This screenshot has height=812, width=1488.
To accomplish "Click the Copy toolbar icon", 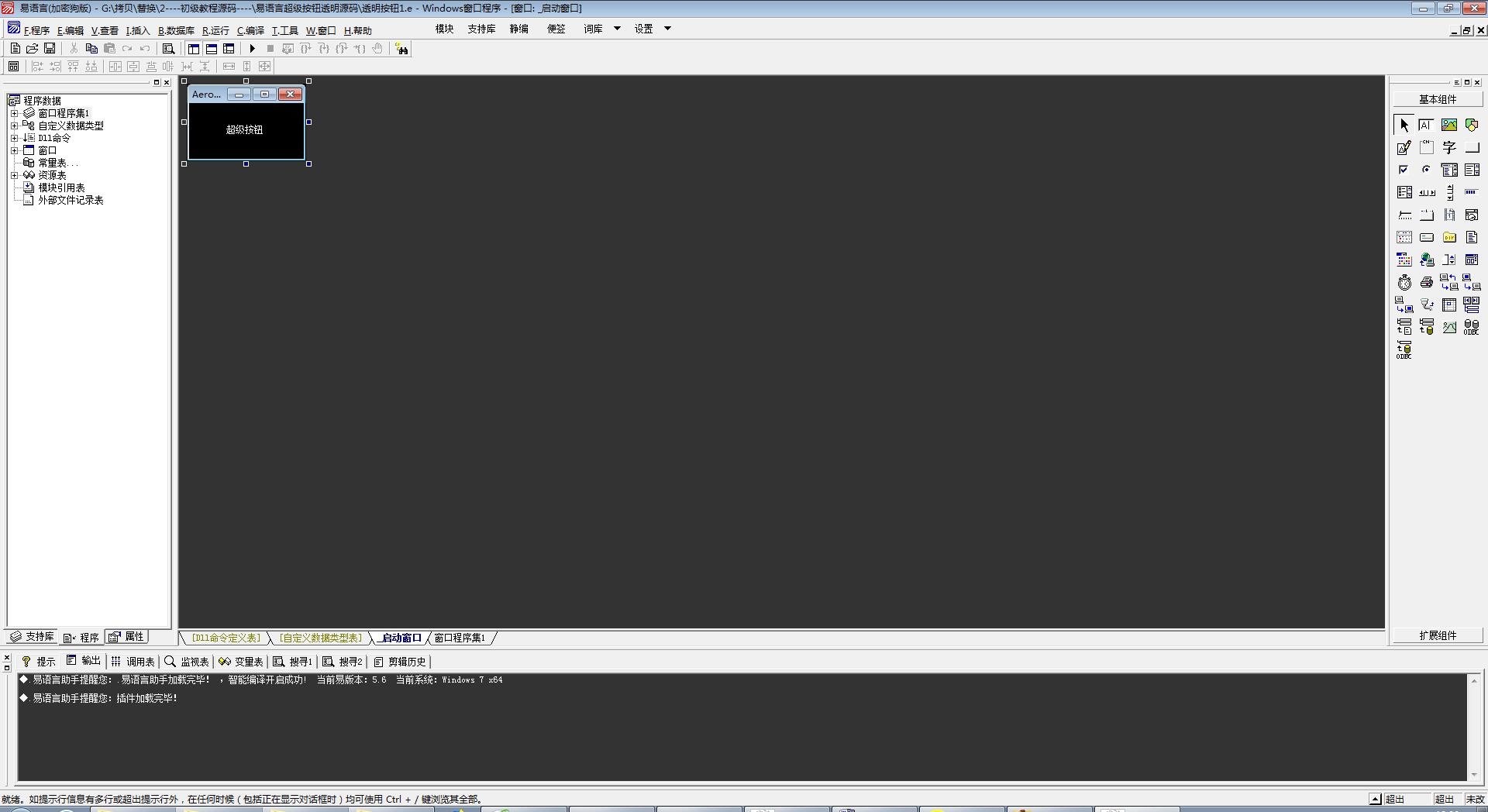I will pos(91,49).
